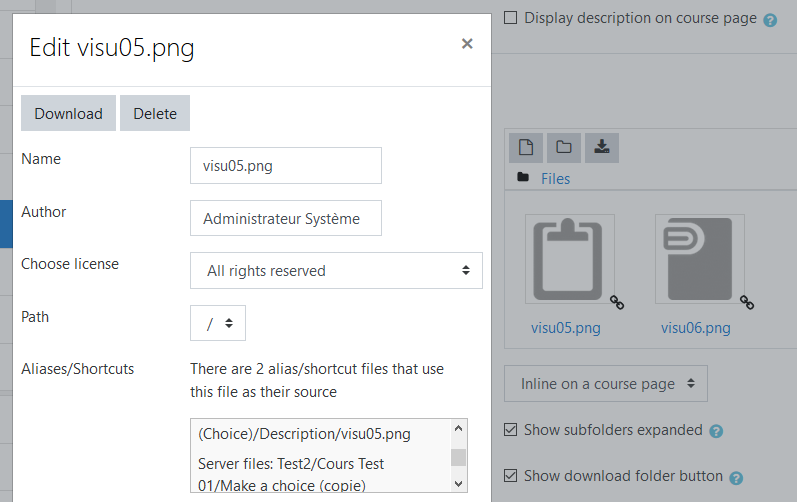Image resolution: width=797 pixels, height=502 pixels.
Task: Open the Choose license dropdown
Action: click(x=336, y=271)
